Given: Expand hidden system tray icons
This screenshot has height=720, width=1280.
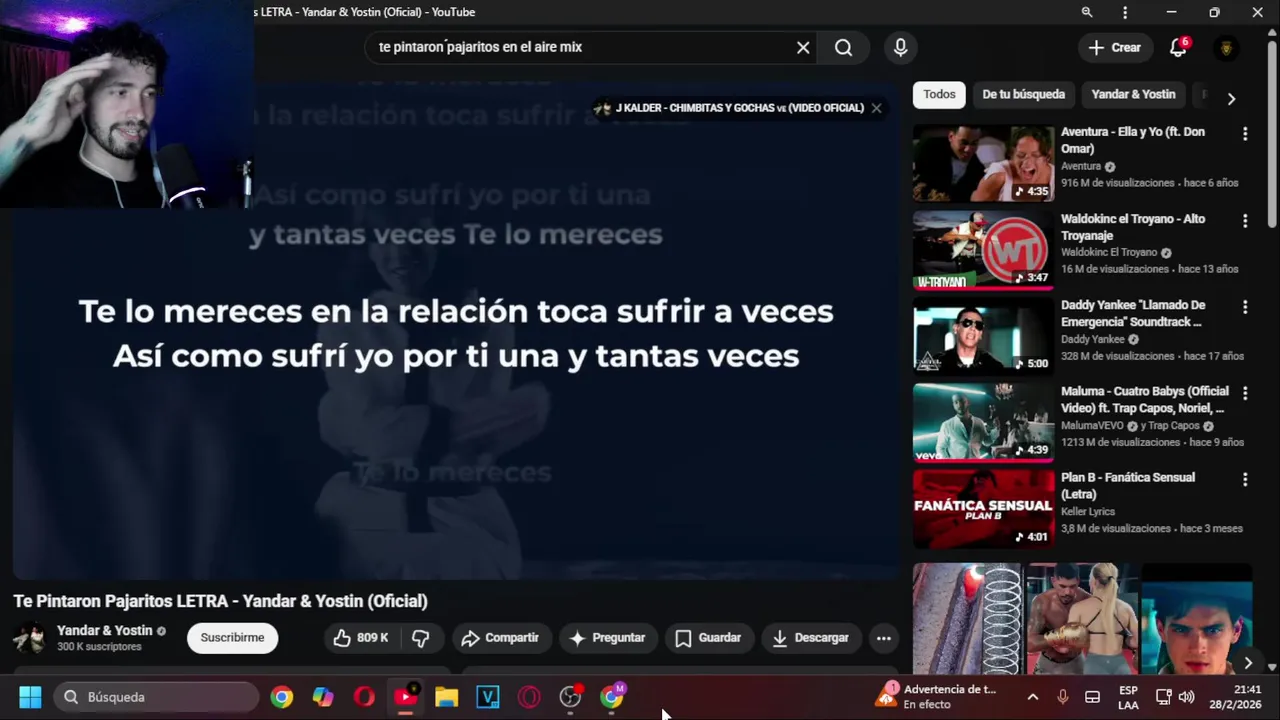Looking at the screenshot, I should click(1033, 697).
